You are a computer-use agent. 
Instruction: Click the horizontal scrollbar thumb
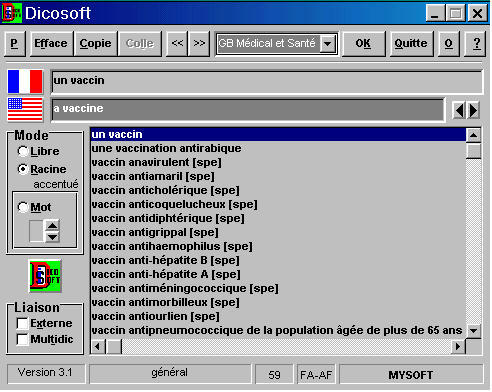pos(114,347)
